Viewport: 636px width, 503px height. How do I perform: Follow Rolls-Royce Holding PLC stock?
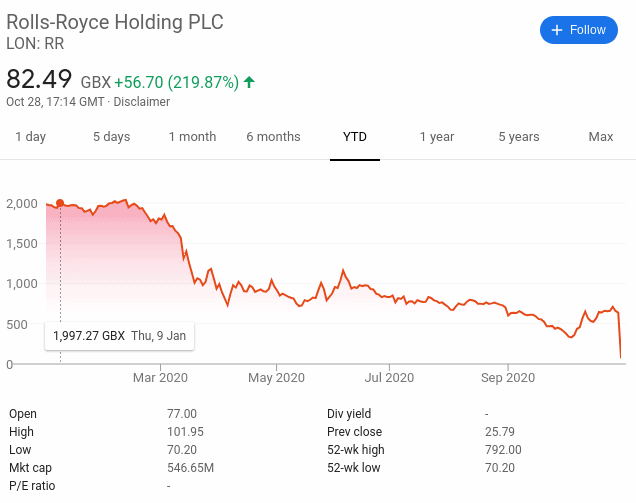[x=579, y=30]
